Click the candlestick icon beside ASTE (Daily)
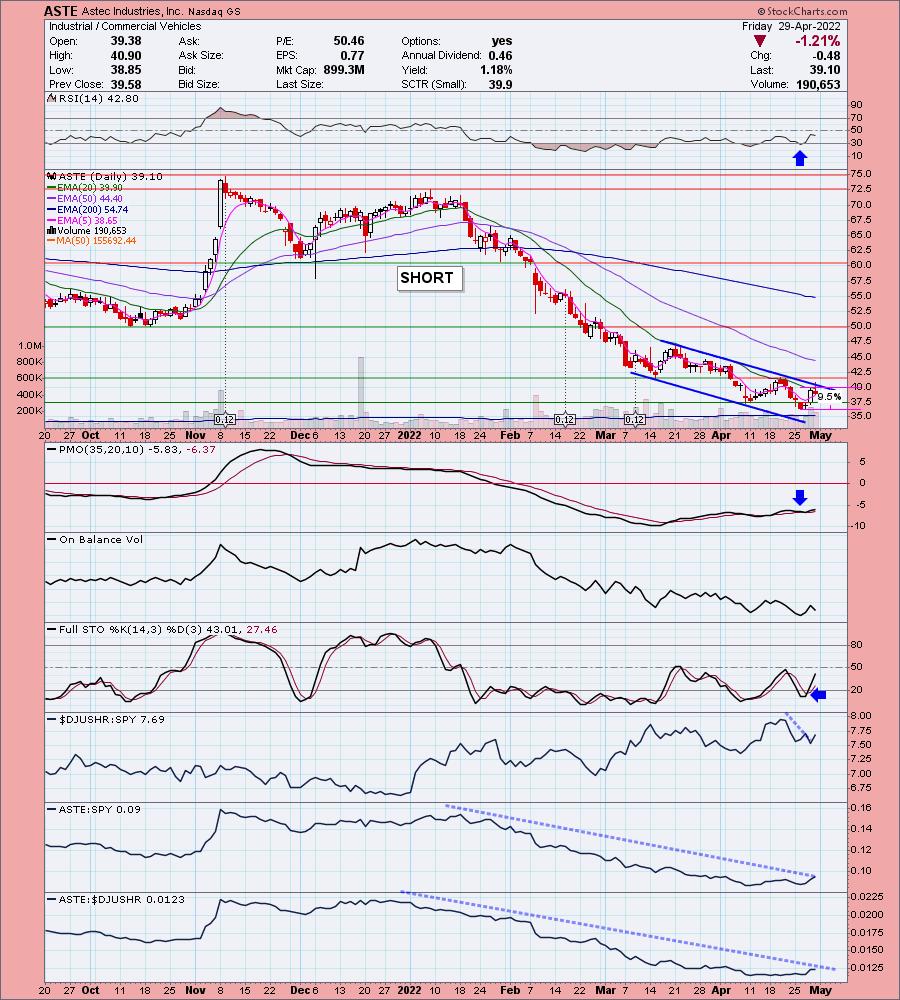Image resolution: width=900 pixels, height=1000 pixels. [x=52, y=177]
